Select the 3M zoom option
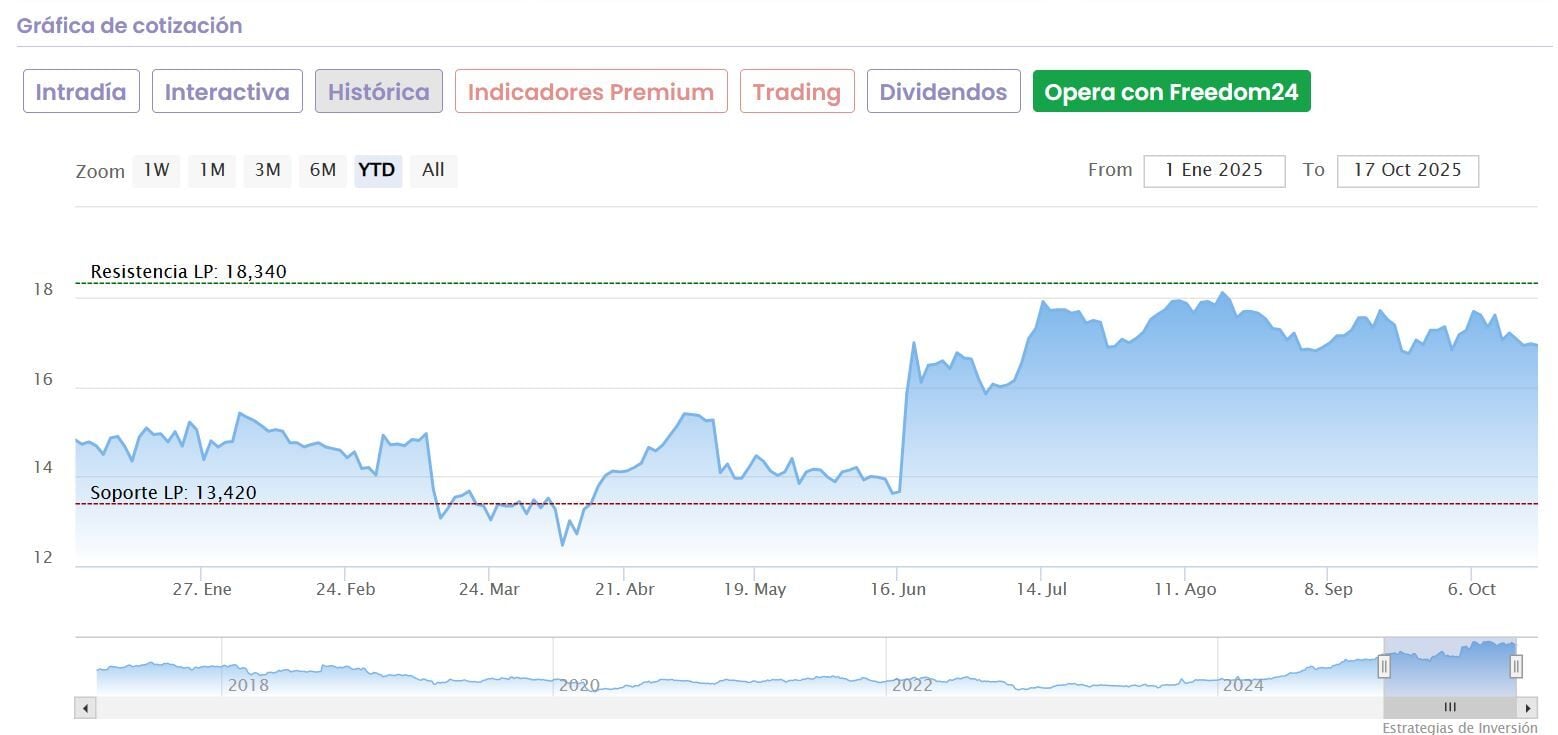 (267, 170)
